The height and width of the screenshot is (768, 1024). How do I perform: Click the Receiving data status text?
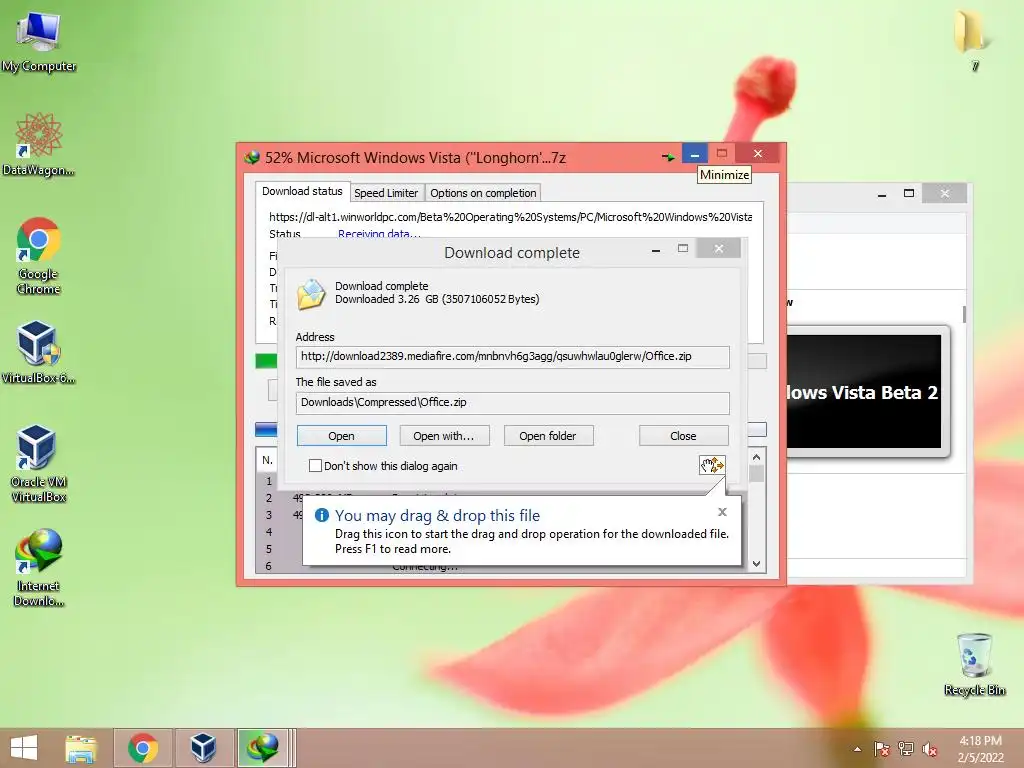point(379,234)
